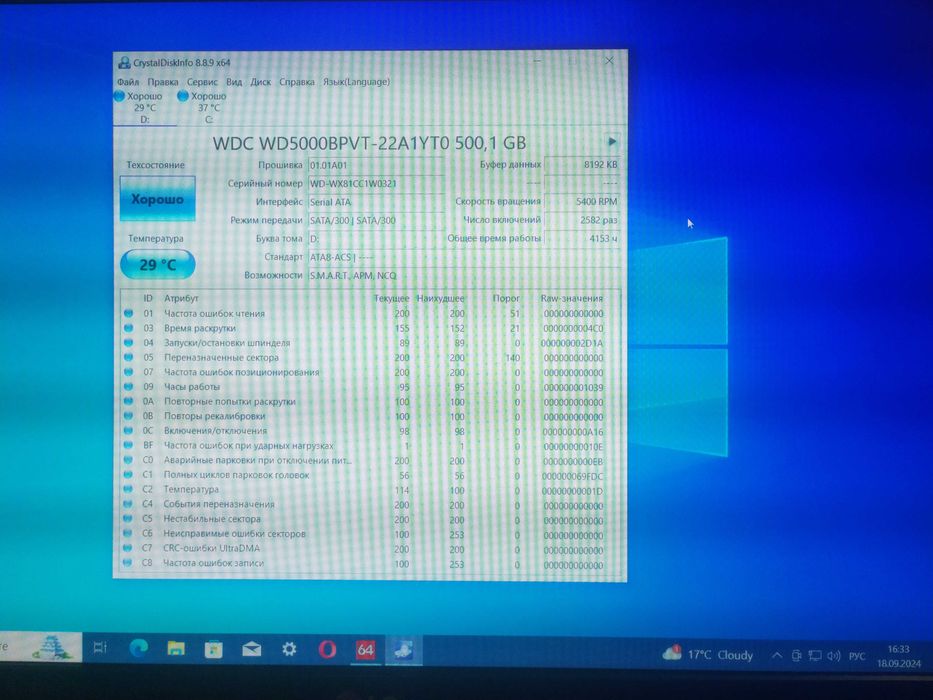Open Microsoft Store from taskbar
The image size is (933, 700).
(x=213, y=649)
